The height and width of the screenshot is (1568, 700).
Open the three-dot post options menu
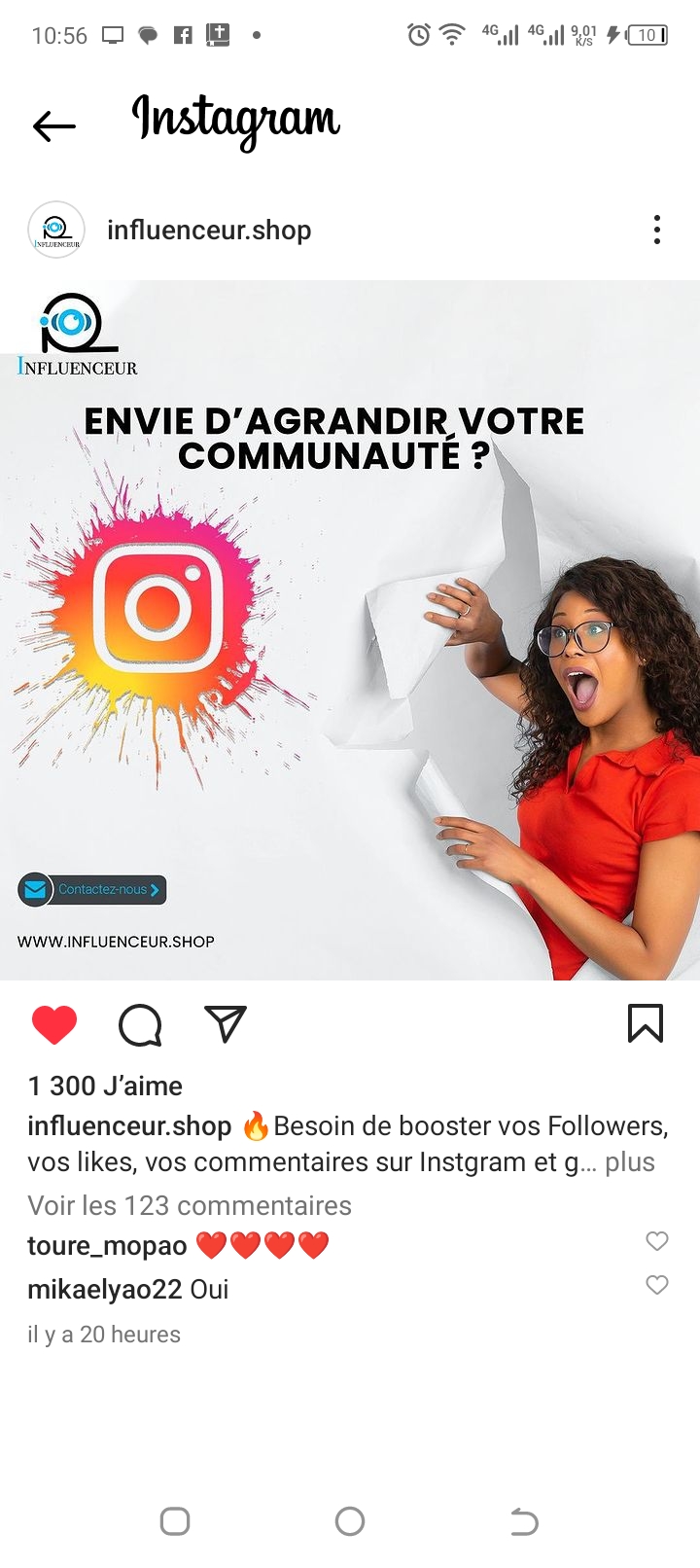(657, 230)
